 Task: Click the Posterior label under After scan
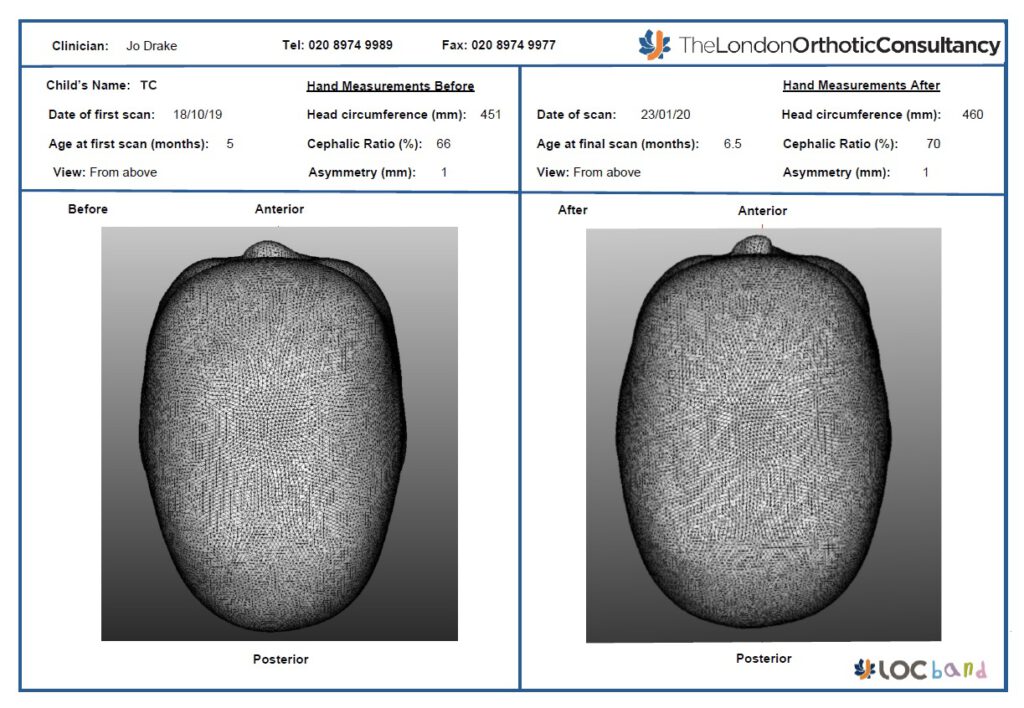point(763,658)
